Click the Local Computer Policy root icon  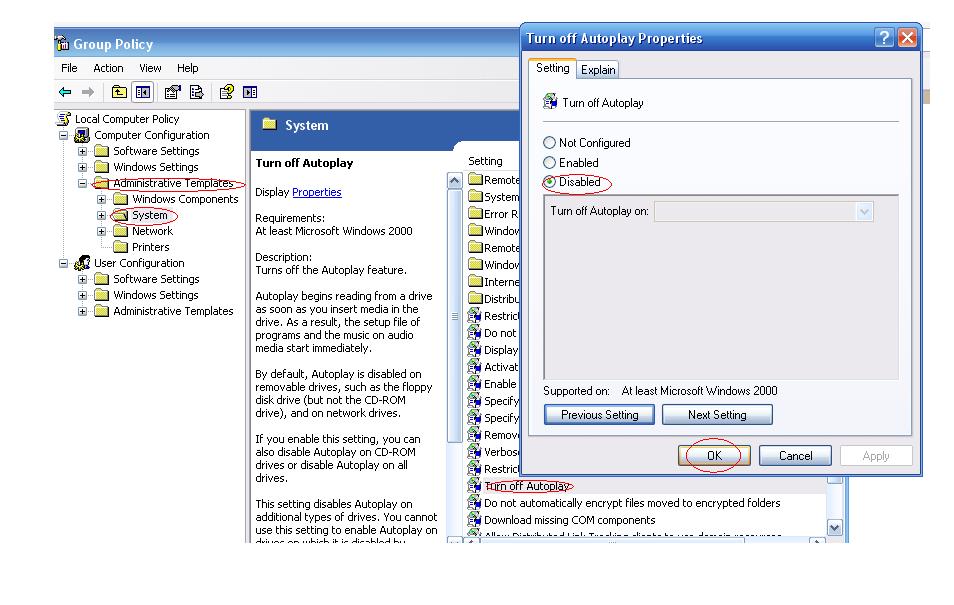point(64,119)
